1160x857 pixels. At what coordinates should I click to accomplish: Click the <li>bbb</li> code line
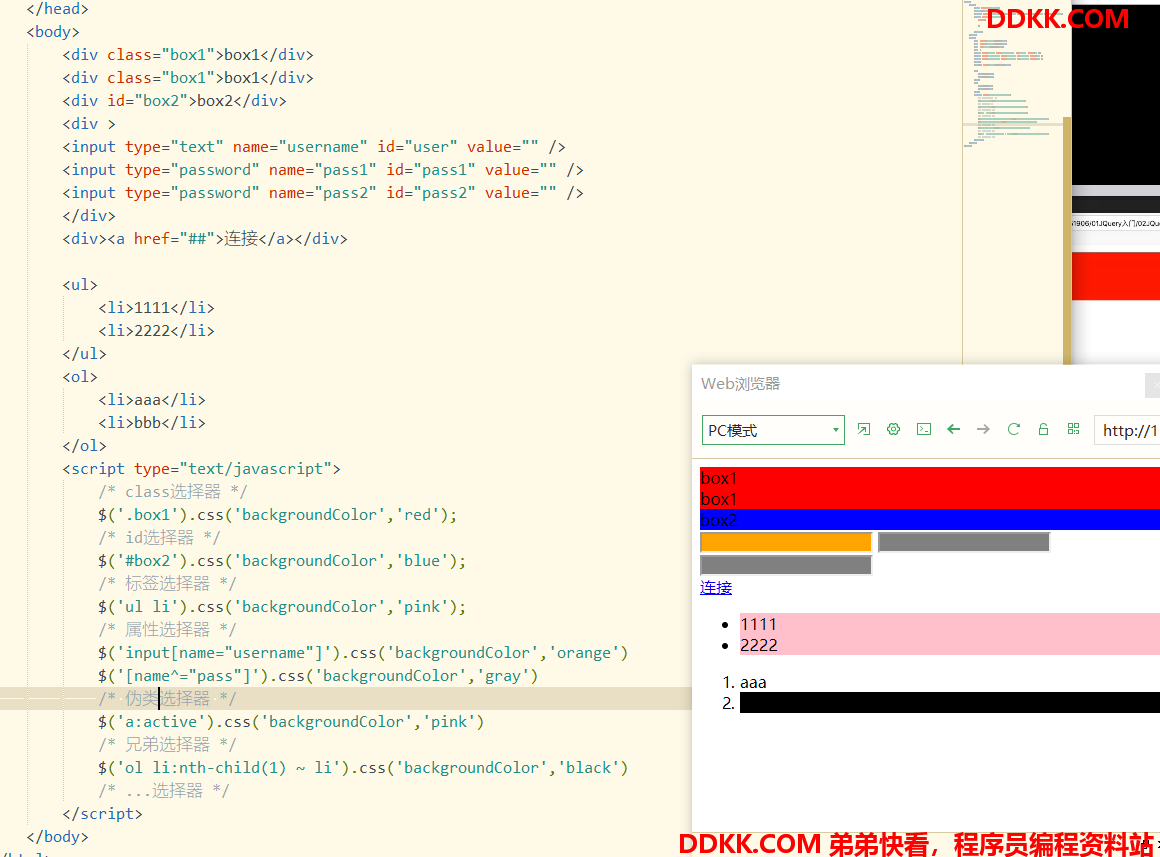(152, 422)
